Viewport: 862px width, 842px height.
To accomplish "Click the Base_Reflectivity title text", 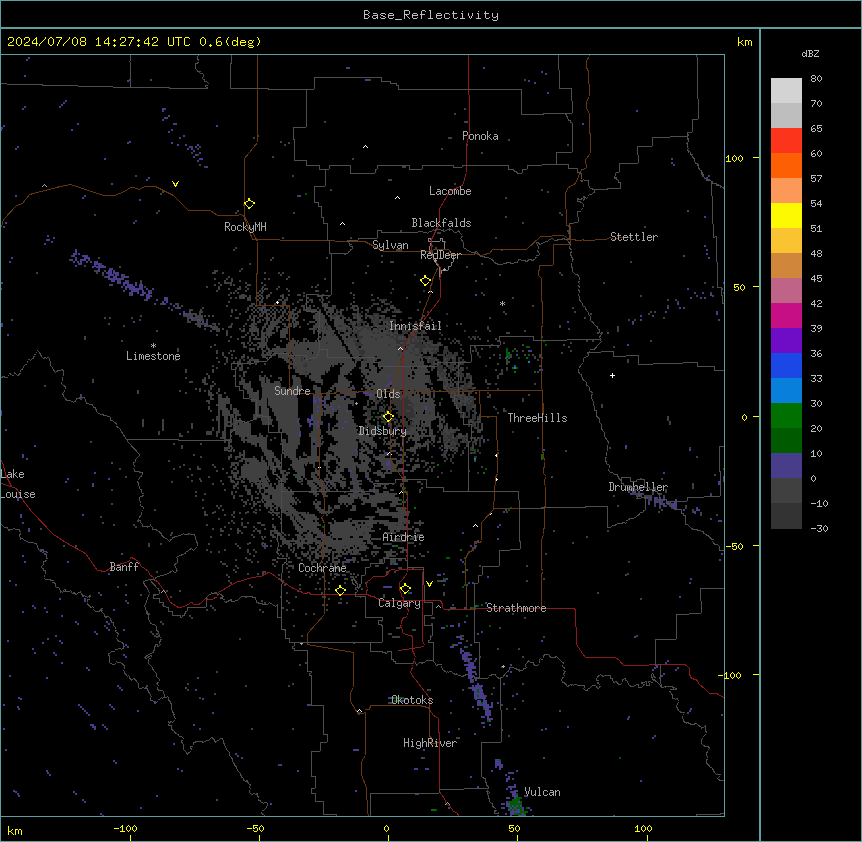I will coord(431,15).
